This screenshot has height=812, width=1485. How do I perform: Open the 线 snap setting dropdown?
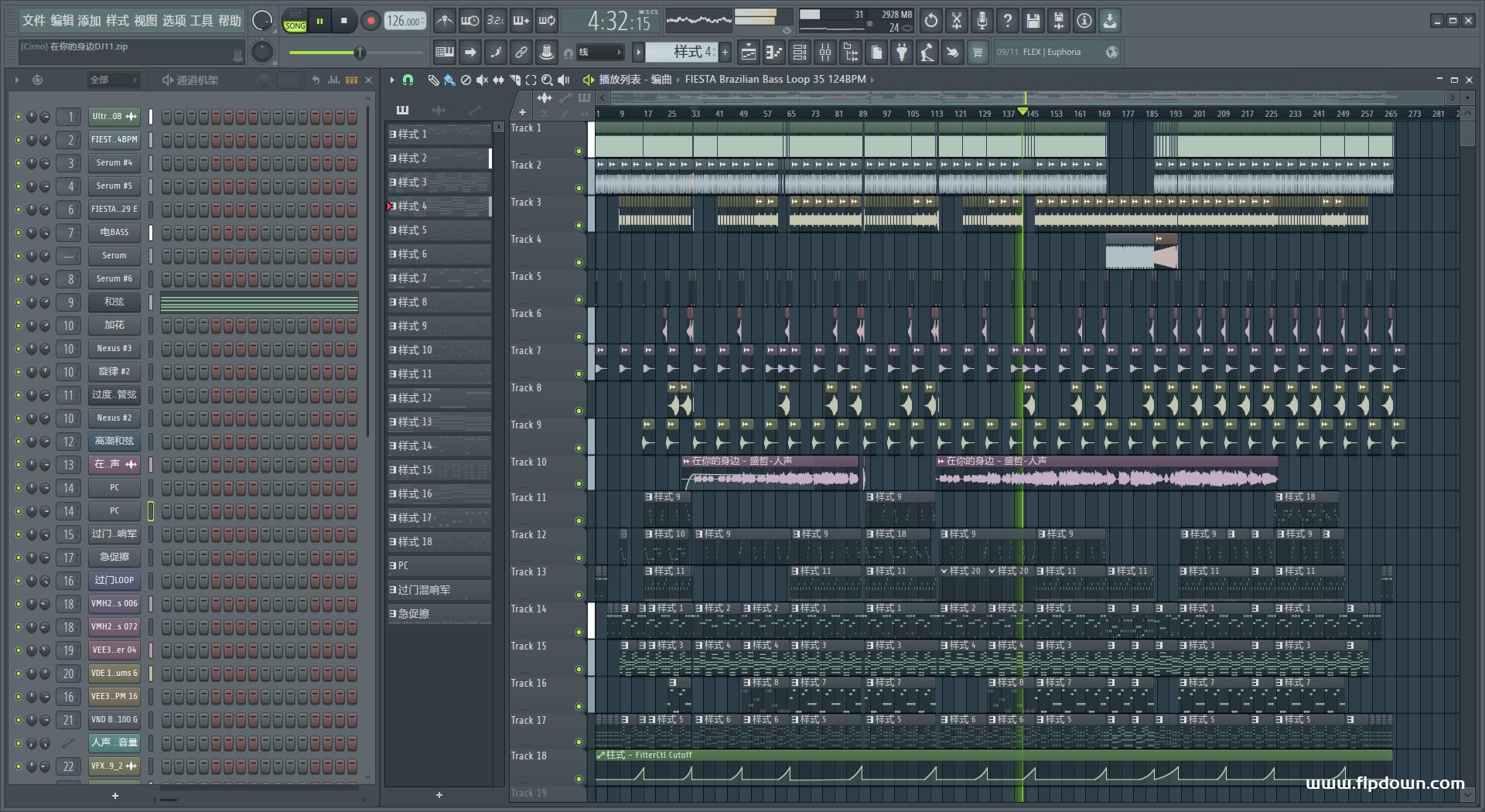pos(601,53)
